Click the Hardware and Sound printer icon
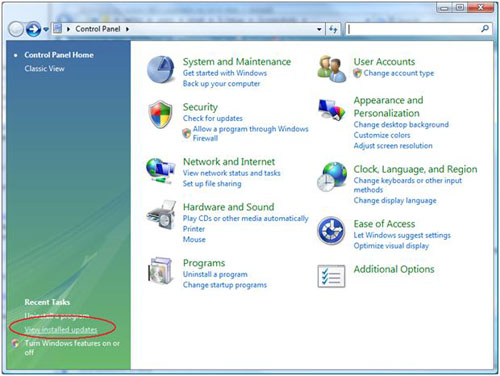Image resolution: width=500 pixels, height=376 pixels. pyautogui.click(x=161, y=215)
